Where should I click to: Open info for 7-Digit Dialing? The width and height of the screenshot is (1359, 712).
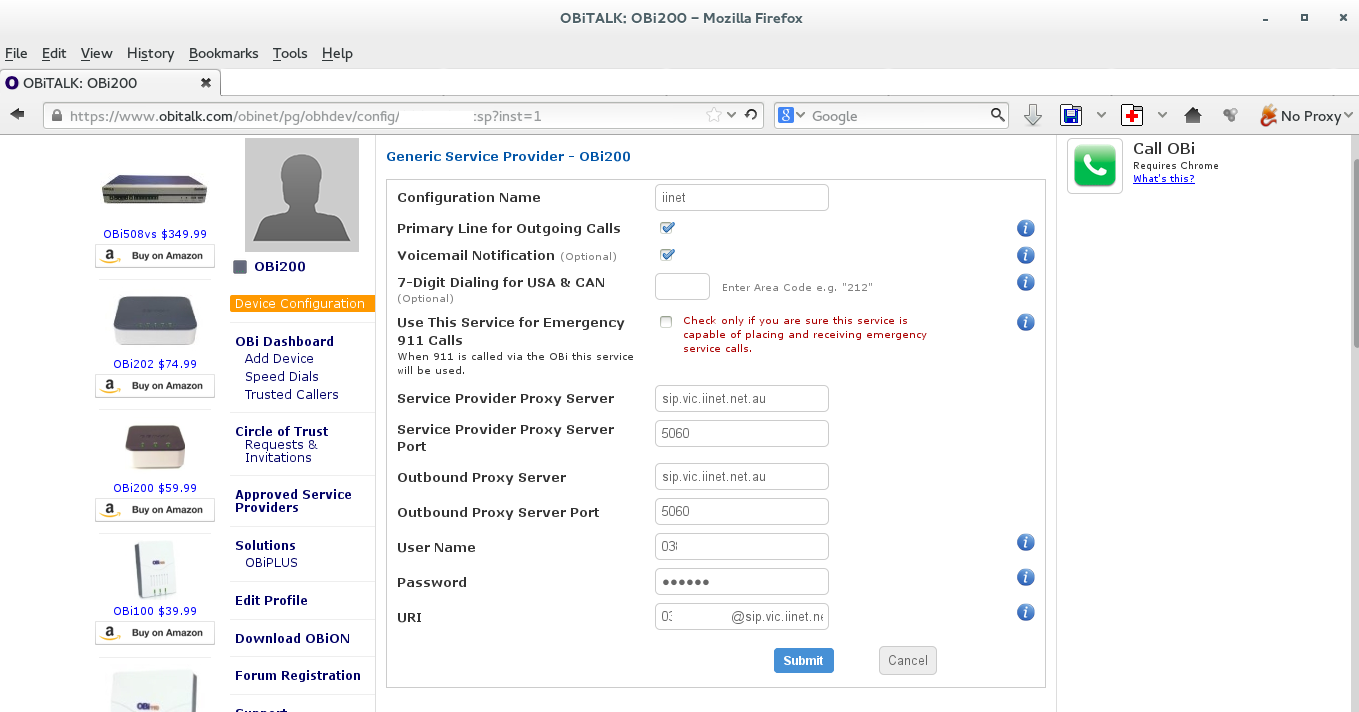[x=1025, y=282]
